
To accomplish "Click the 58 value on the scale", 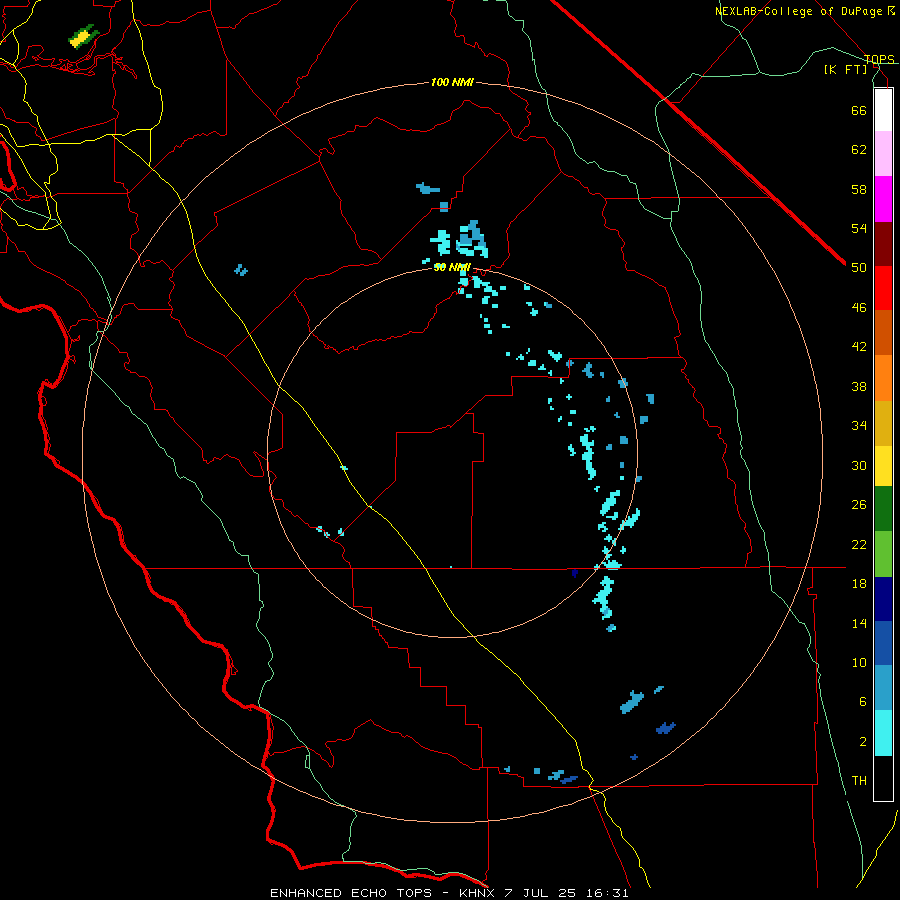I will pyautogui.click(x=859, y=189).
